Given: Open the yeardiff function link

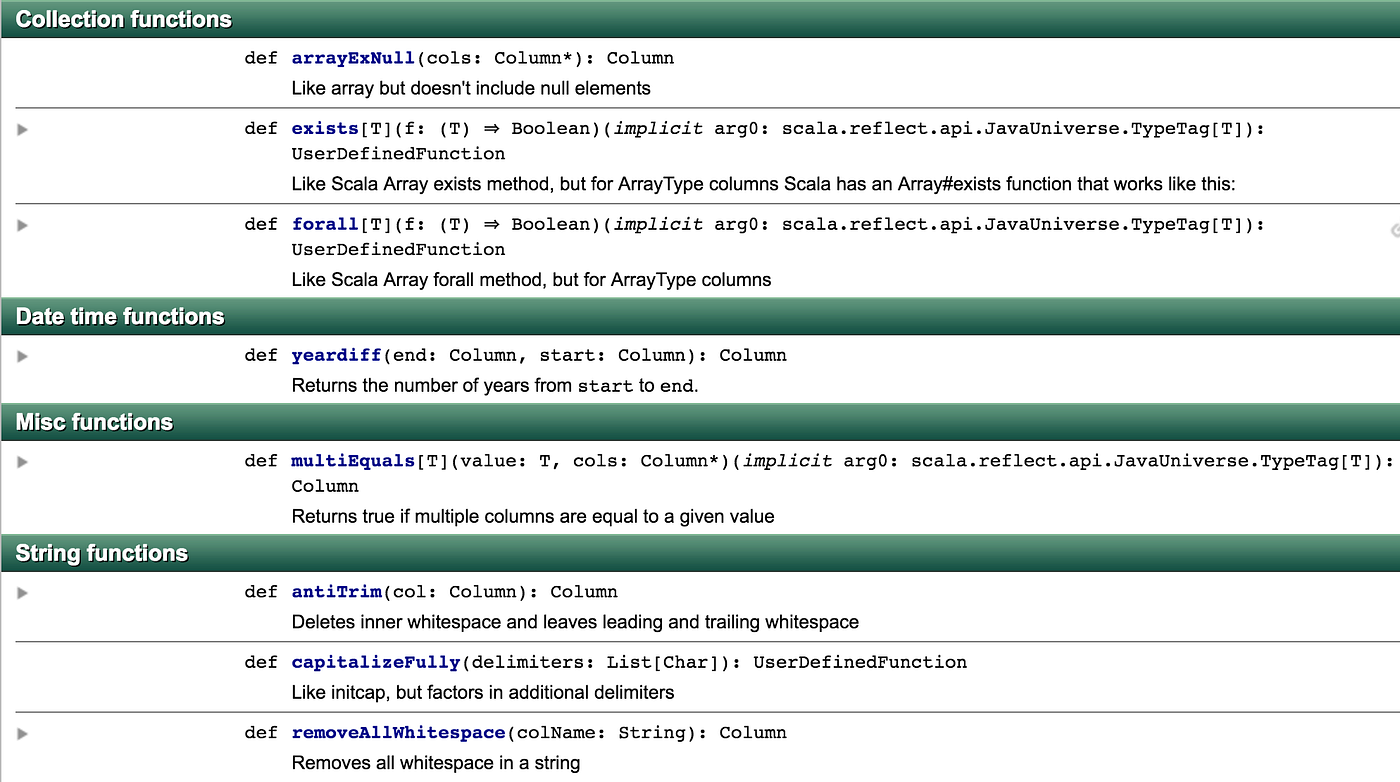Looking at the screenshot, I should tap(335, 355).
